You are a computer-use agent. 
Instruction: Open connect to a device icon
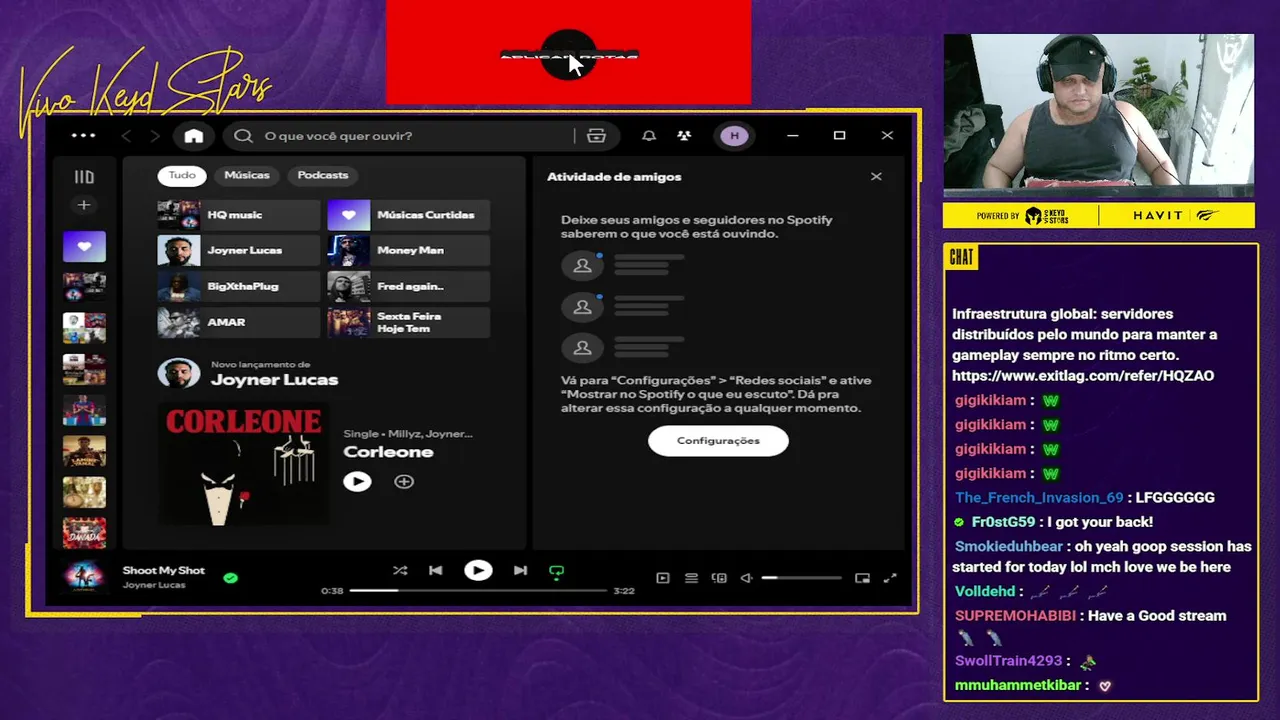(719, 578)
